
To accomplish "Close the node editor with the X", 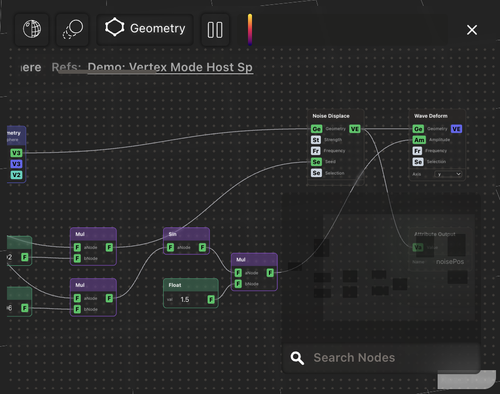I will click(x=472, y=30).
